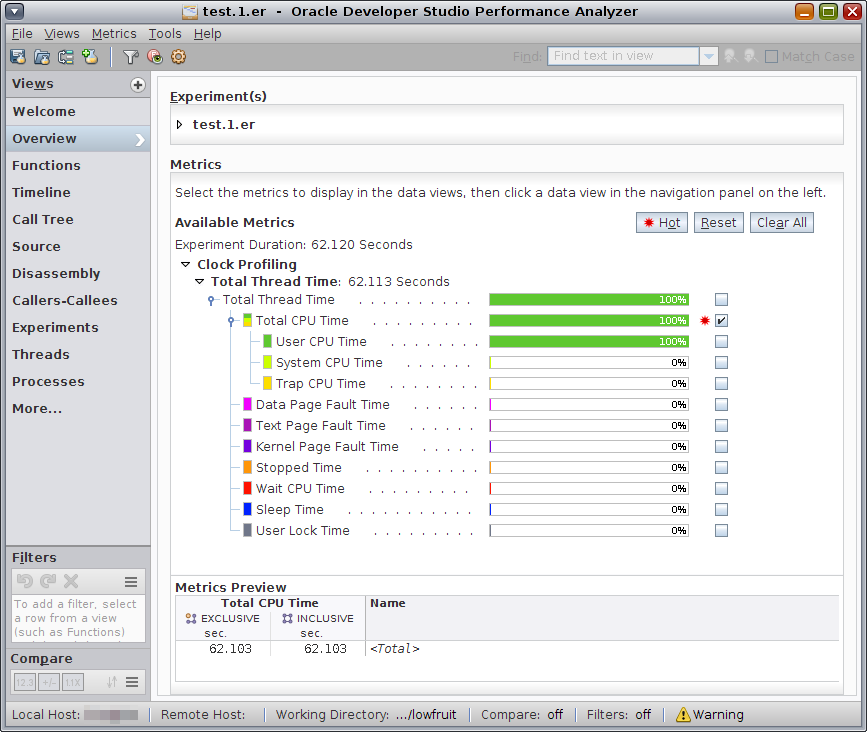867x732 pixels.
Task: Click the EXCLUSIVE column header icon
Action: pyautogui.click(x=191, y=618)
